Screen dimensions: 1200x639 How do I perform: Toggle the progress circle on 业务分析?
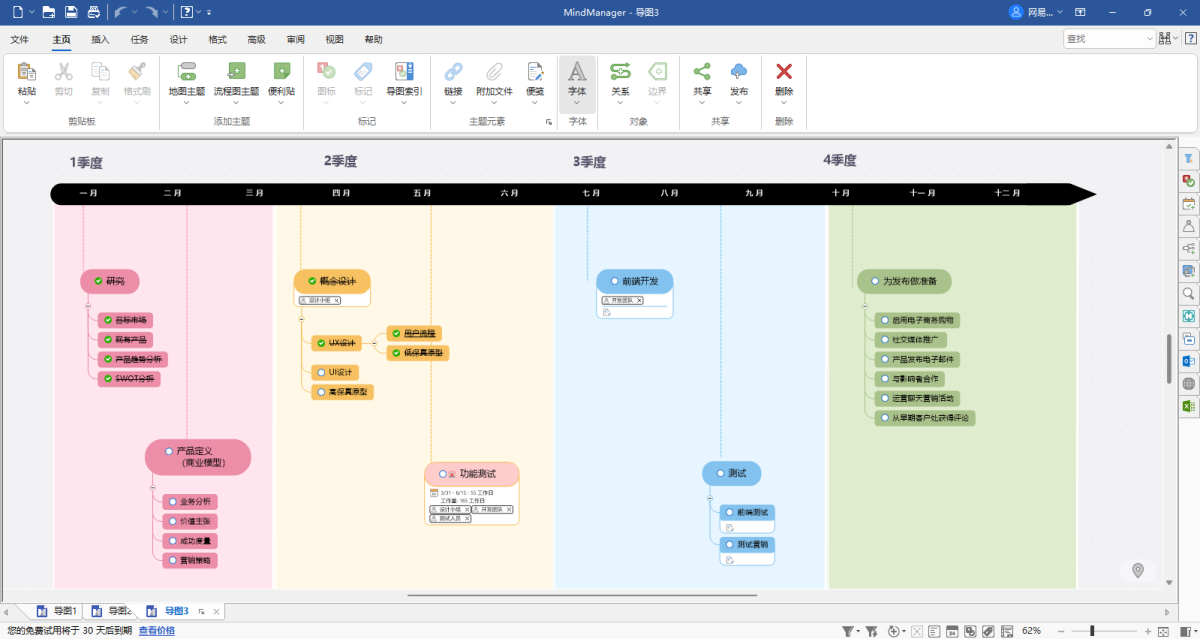coord(171,501)
